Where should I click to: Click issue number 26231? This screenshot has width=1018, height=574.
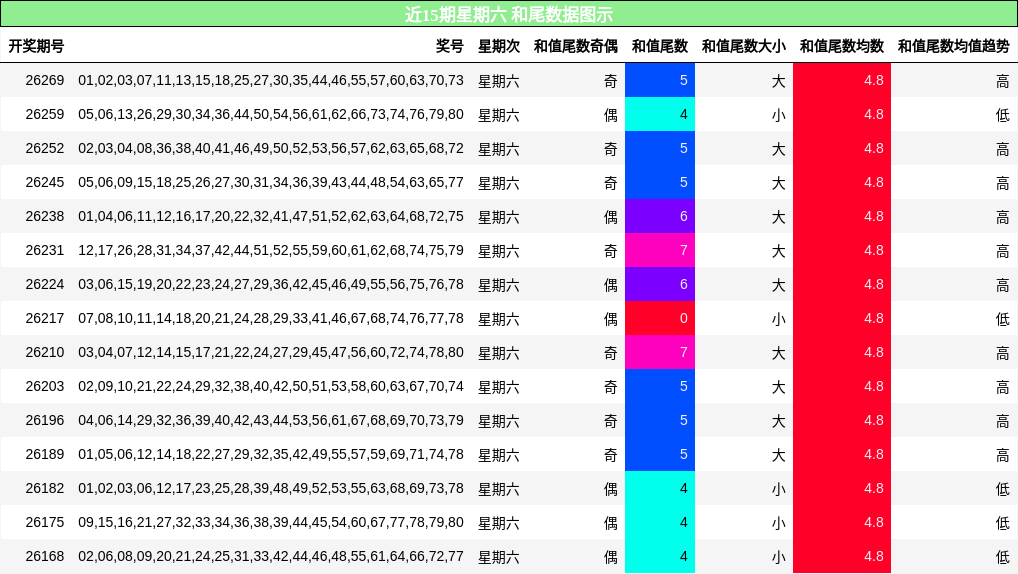pos(45,250)
